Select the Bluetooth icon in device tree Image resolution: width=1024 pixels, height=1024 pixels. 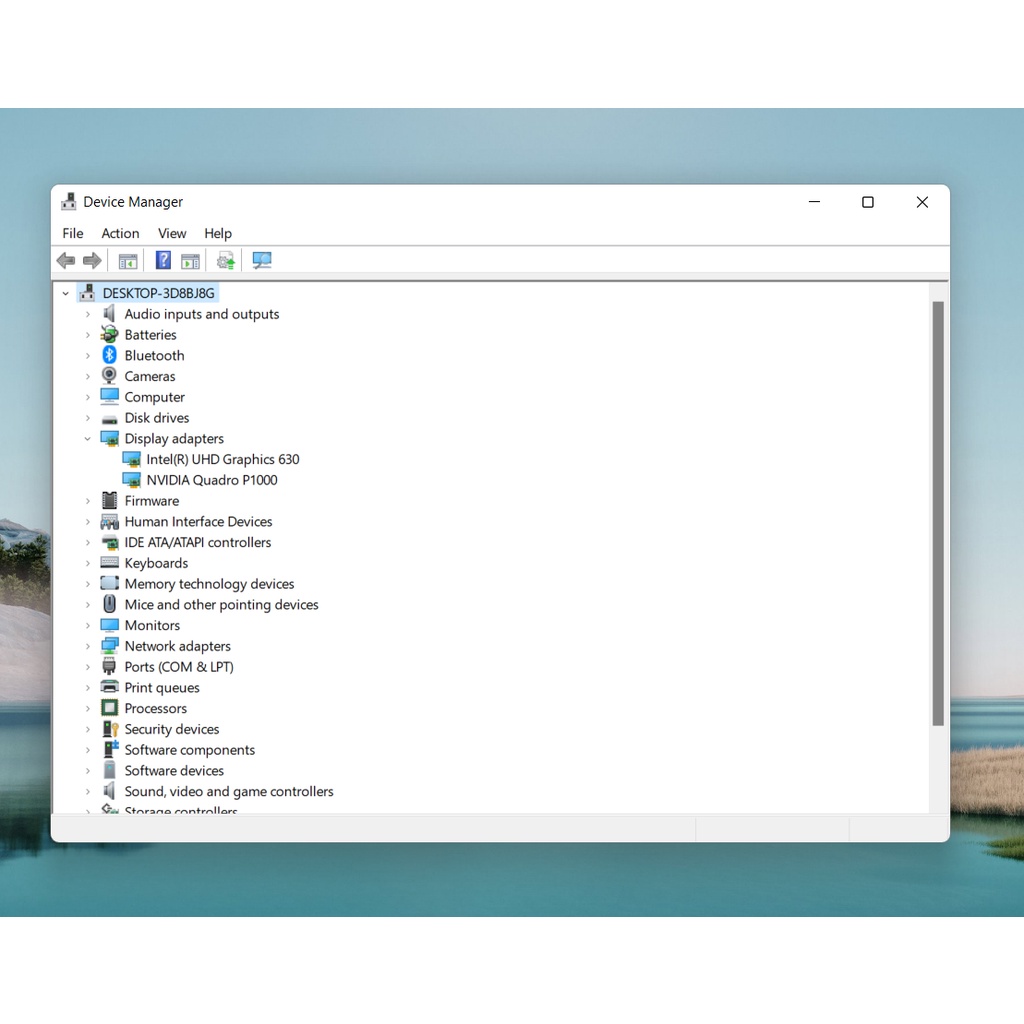point(110,356)
